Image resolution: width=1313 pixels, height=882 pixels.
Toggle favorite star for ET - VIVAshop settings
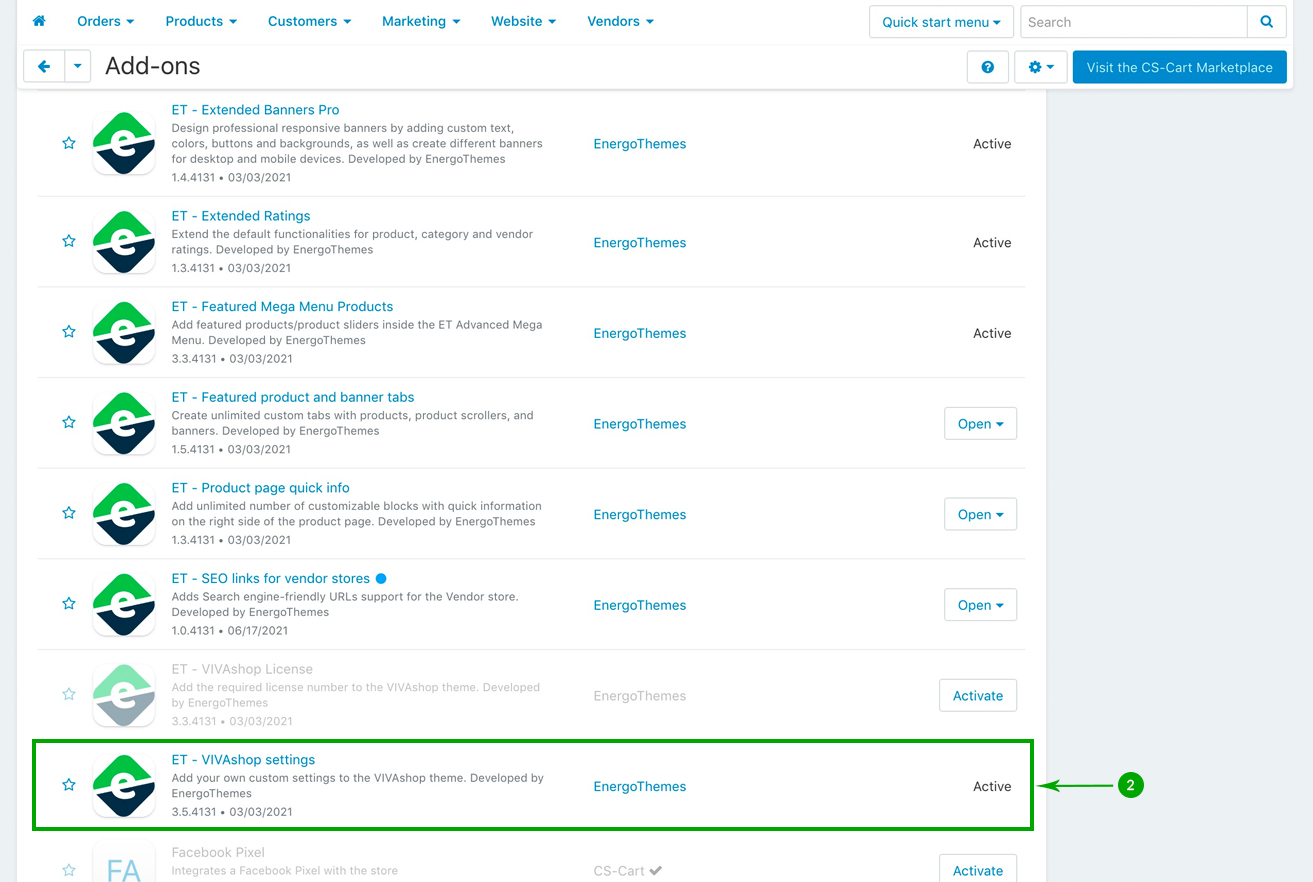(x=69, y=786)
